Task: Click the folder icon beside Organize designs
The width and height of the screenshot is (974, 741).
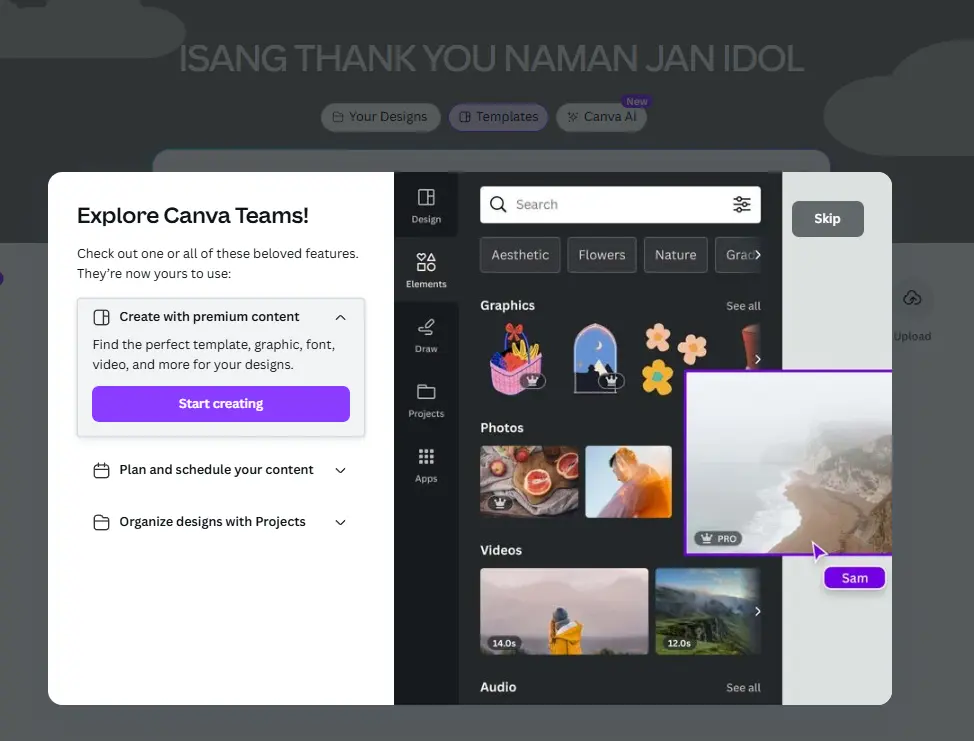Action: click(101, 522)
